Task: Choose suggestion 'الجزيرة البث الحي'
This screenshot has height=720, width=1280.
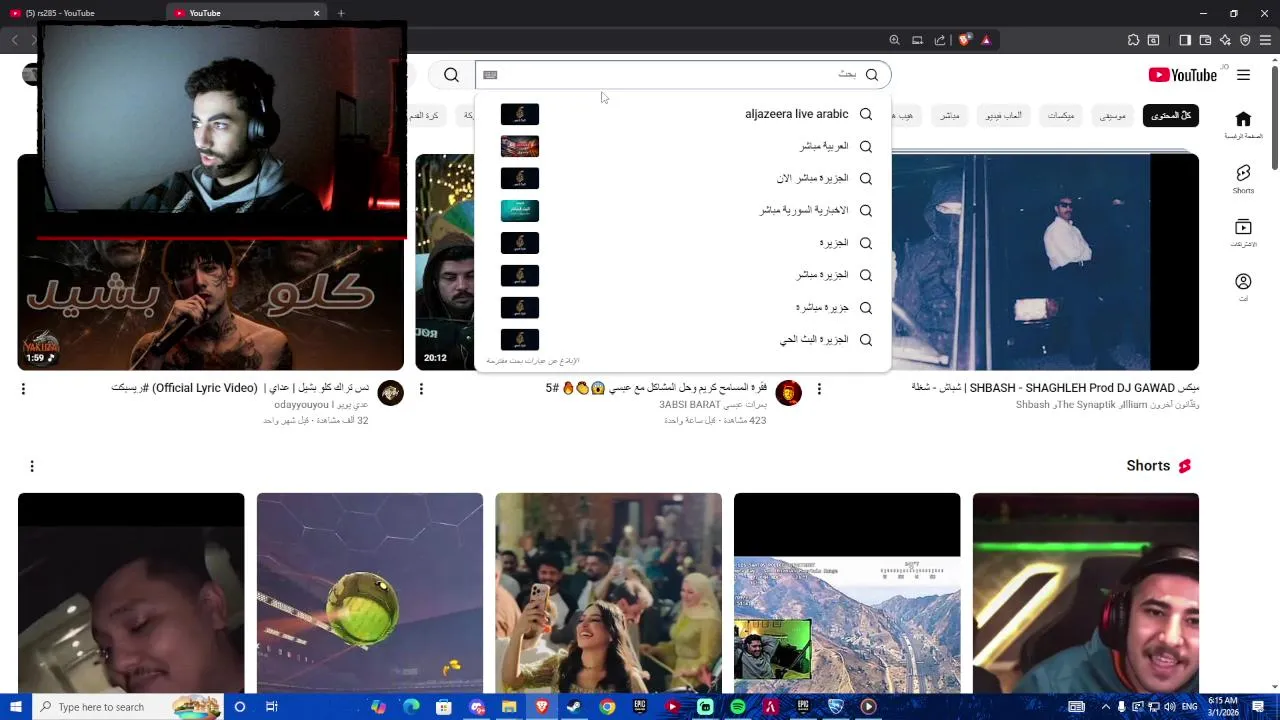Action: pyautogui.click(x=682, y=339)
